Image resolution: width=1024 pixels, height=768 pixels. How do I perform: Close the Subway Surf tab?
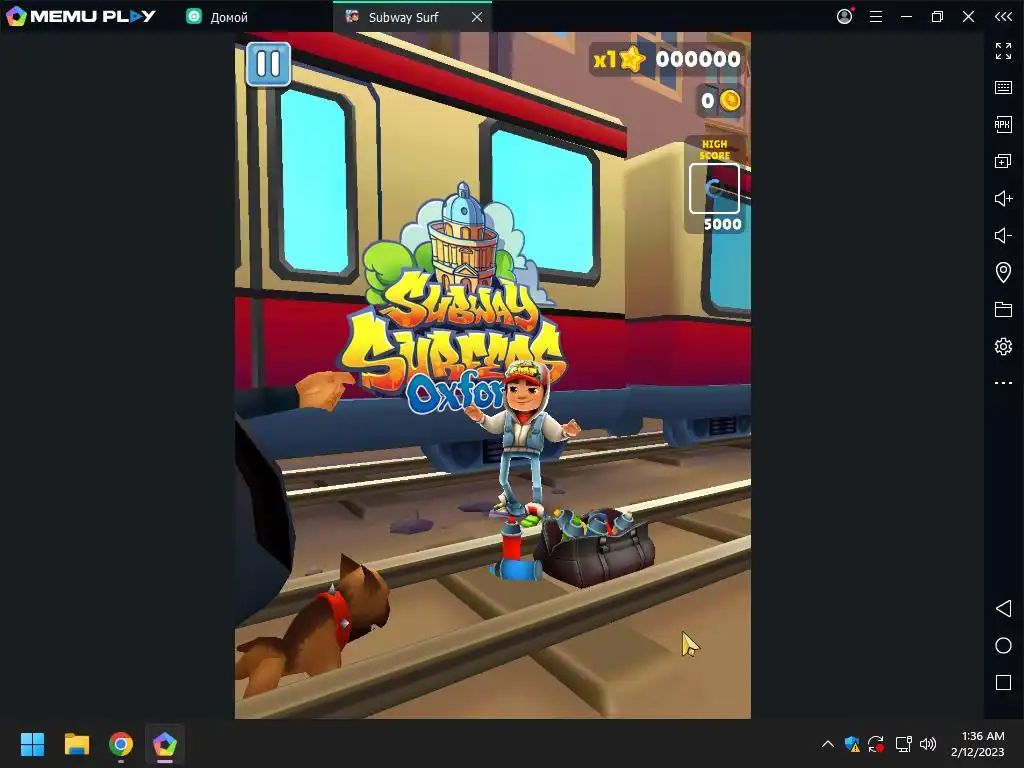click(x=477, y=17)
